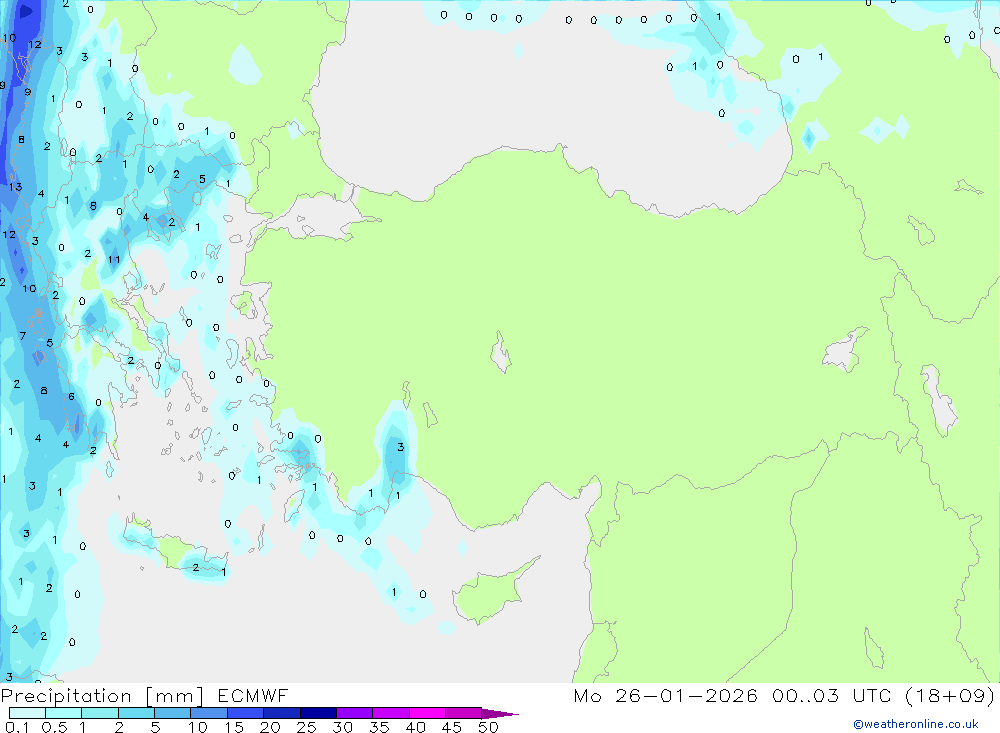
Task: Click the legend label "30"
Action: tap(343, 727)
